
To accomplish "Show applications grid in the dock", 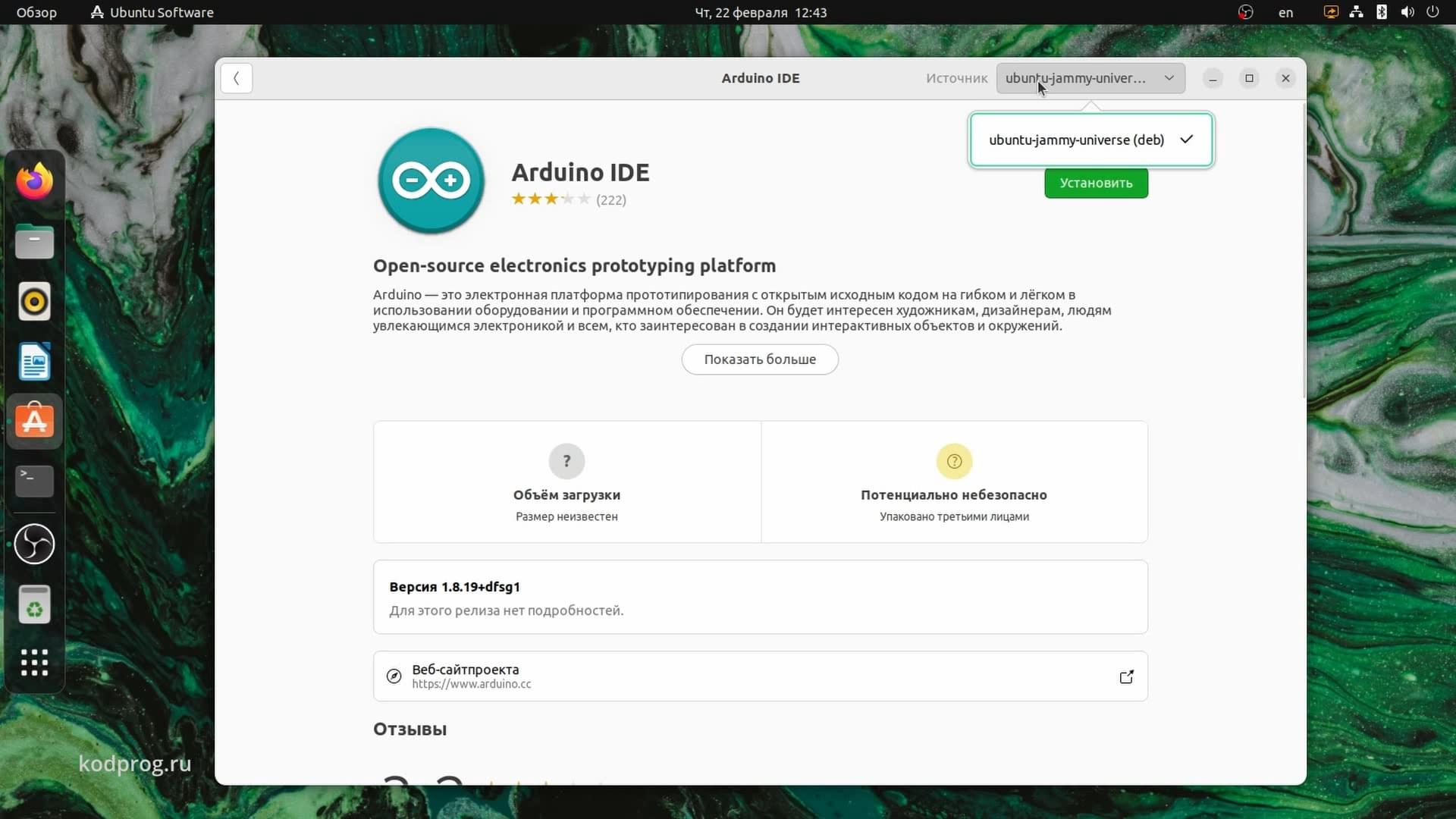I will [35, 663].
